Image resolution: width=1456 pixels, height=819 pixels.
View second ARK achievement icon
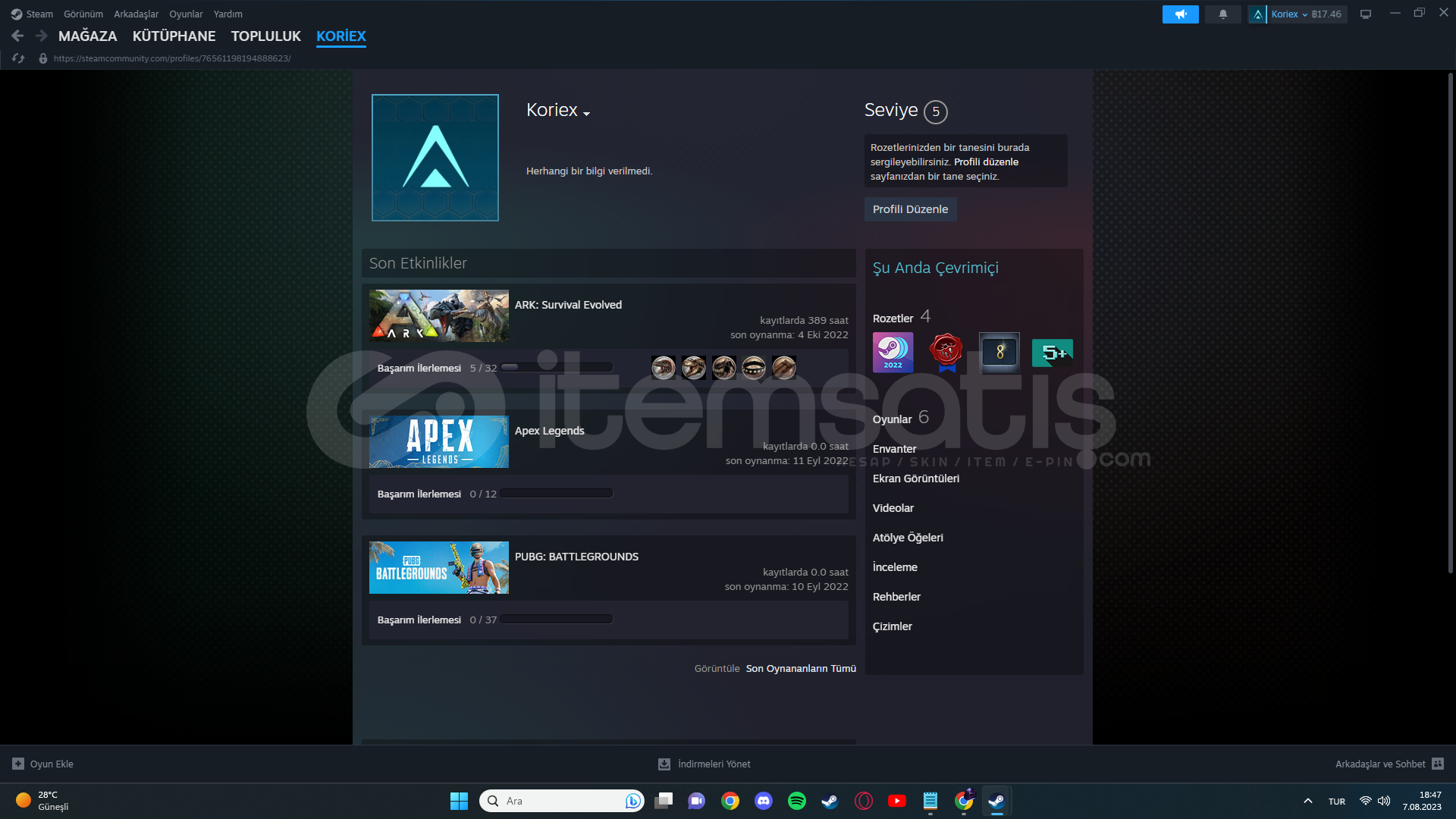click(x=694, y=368)
